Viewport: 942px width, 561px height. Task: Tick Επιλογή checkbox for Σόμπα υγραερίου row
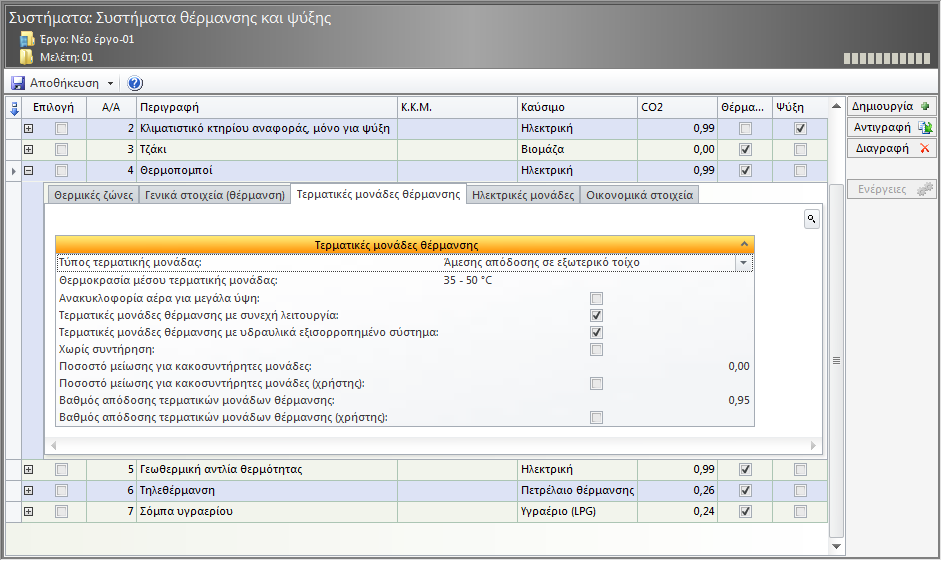[61, 512]
